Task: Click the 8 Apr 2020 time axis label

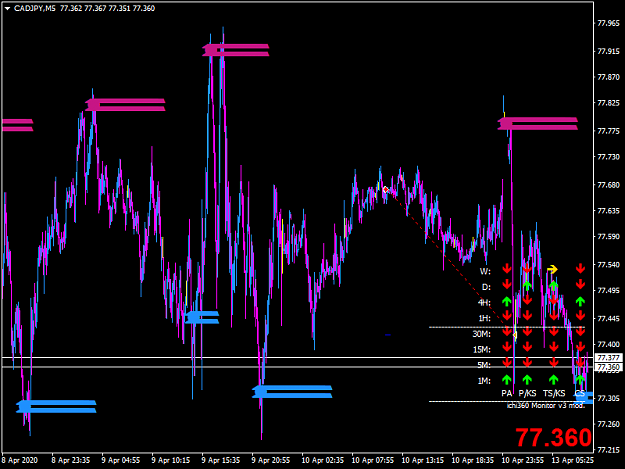Action: [x=20, y=460]
